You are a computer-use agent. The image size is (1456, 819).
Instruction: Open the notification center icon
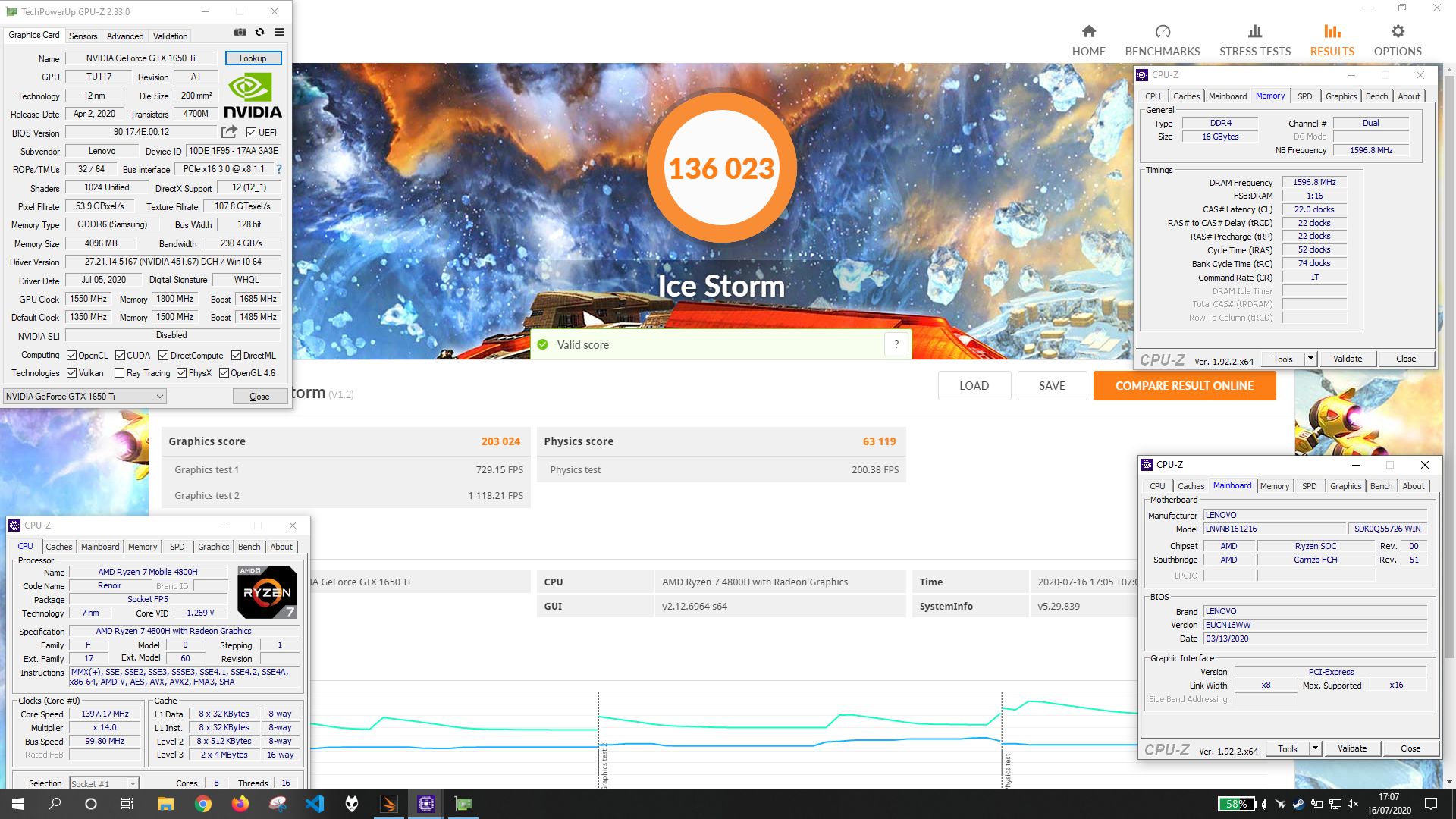[1431, 804]
